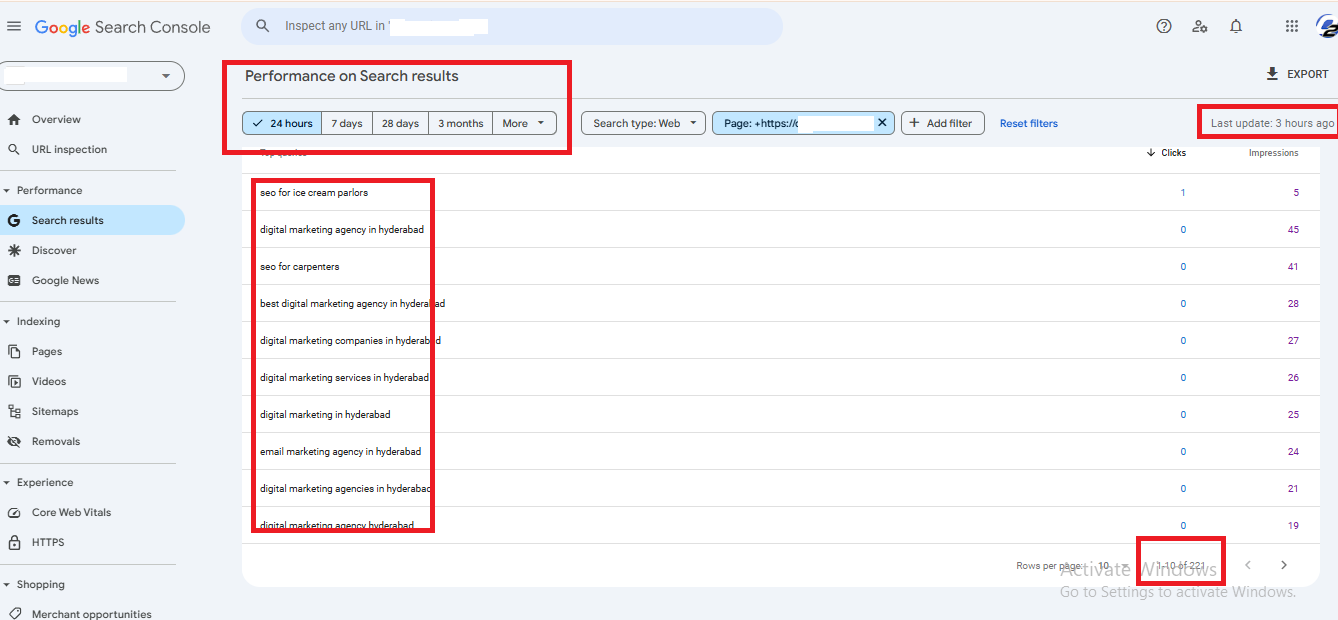Sort the table by Impressions column

point(1273,153)
